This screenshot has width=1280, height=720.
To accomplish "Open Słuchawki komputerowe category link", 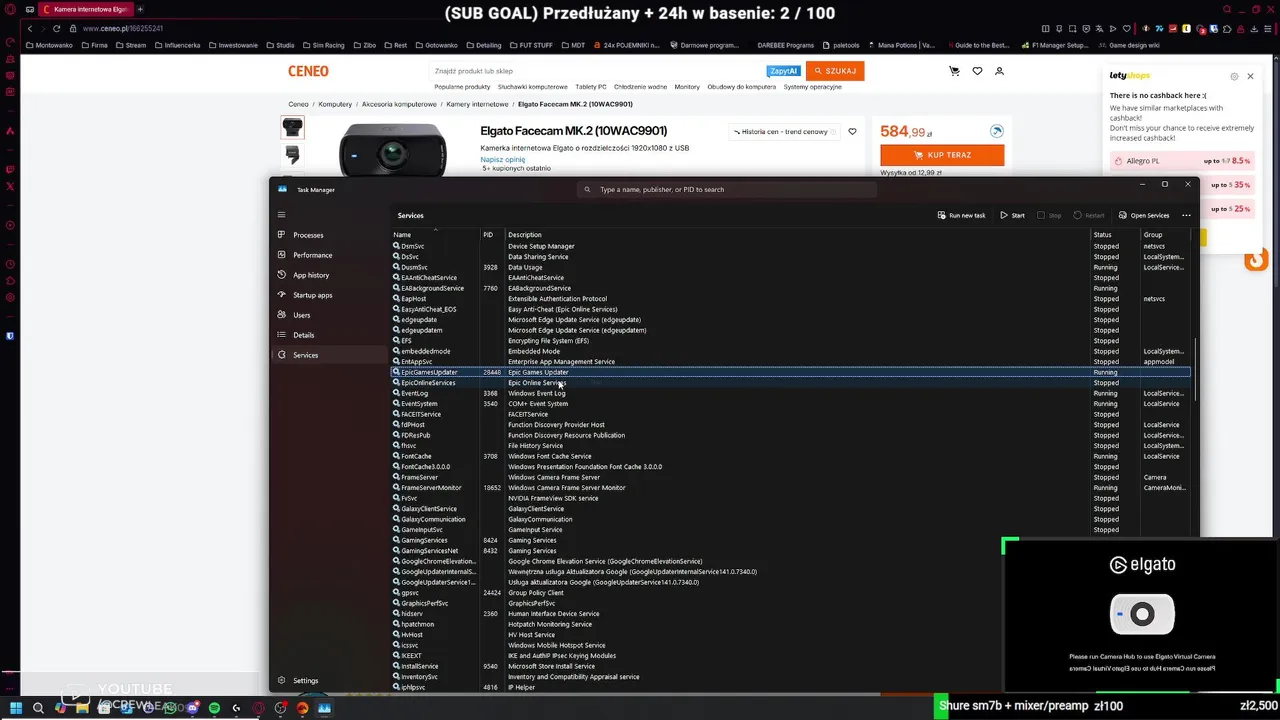I will [x=532, y=87].
